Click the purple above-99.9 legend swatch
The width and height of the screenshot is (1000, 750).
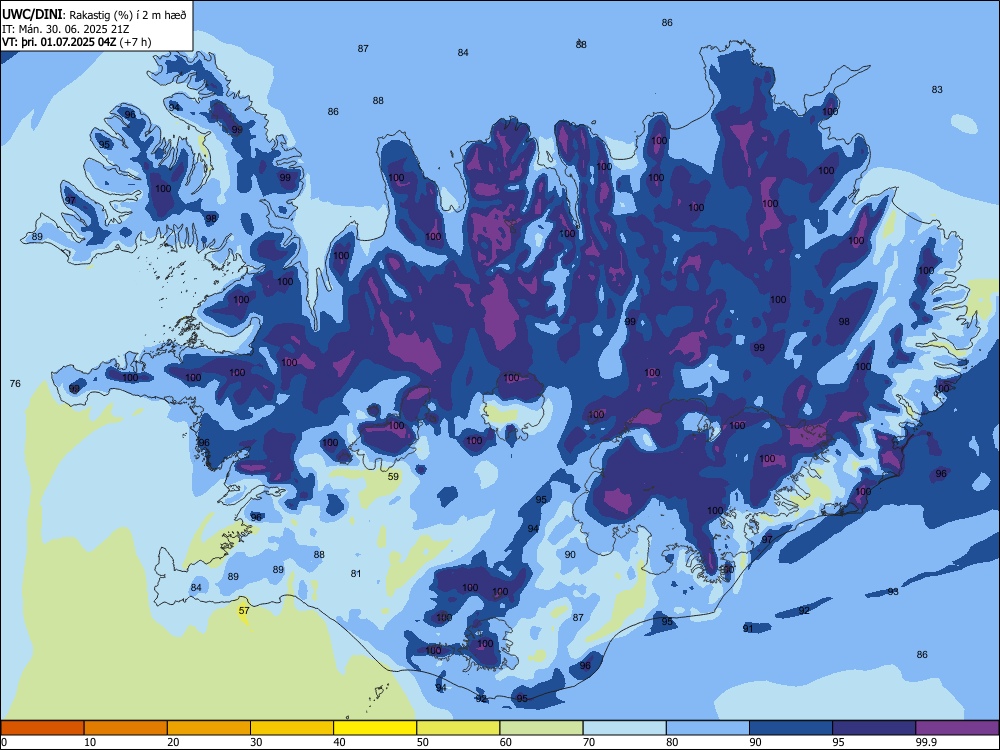pyautogui.click(x=957, y=728)
